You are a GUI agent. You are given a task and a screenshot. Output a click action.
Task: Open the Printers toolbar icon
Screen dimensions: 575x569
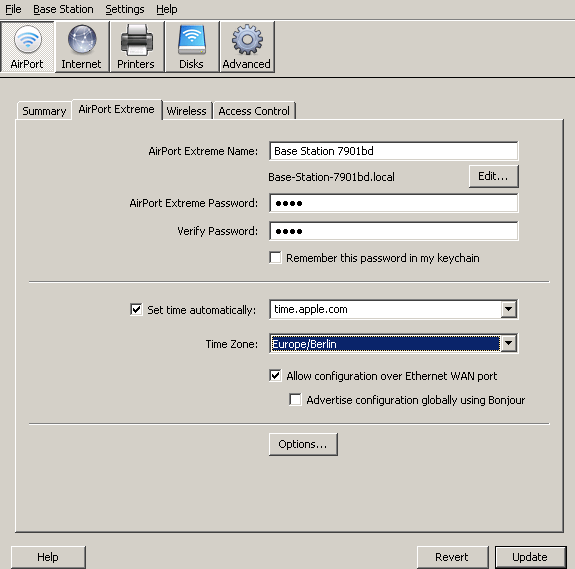(137, 47)
